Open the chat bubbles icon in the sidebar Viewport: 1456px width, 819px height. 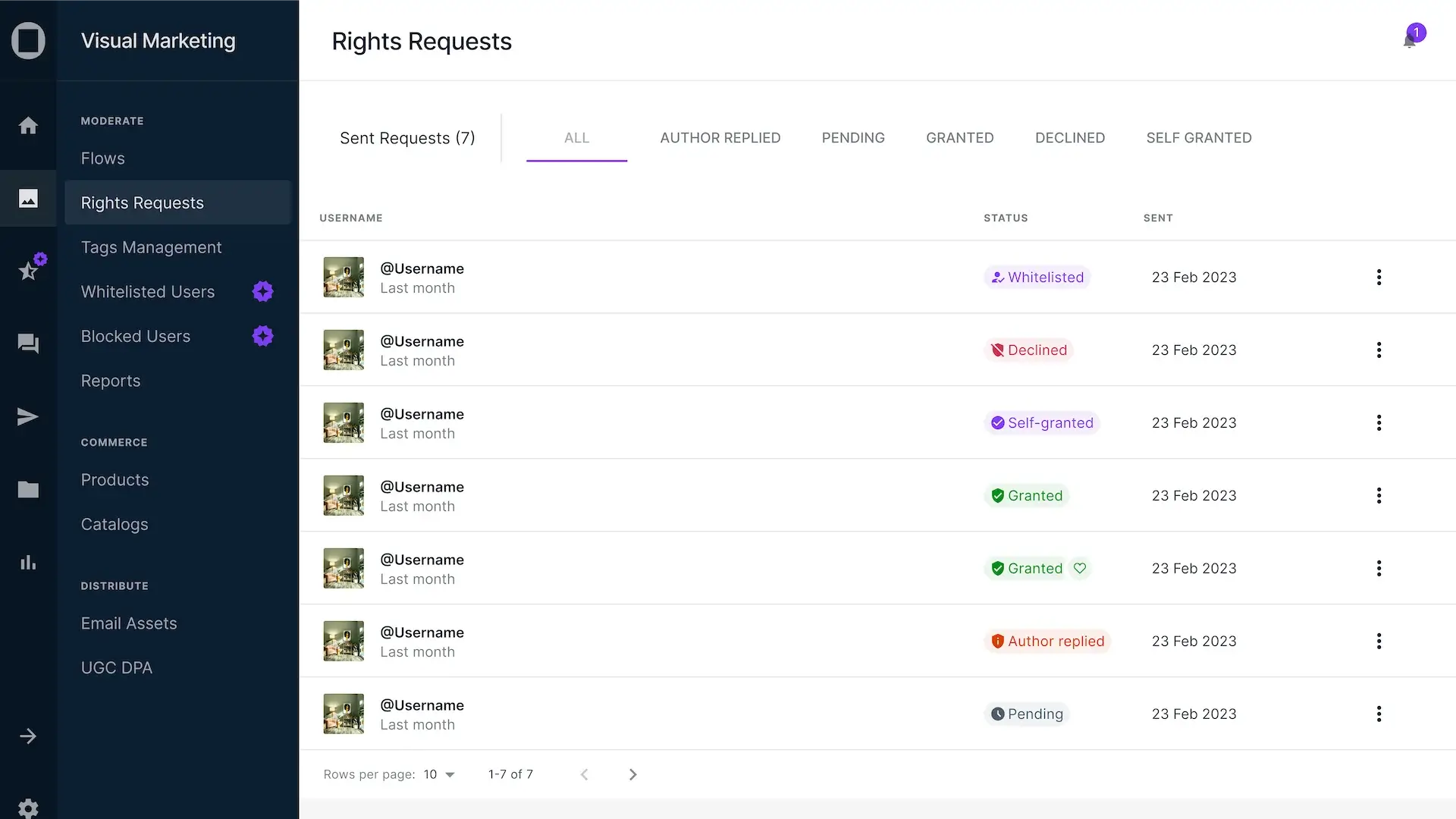pos(28,344)
